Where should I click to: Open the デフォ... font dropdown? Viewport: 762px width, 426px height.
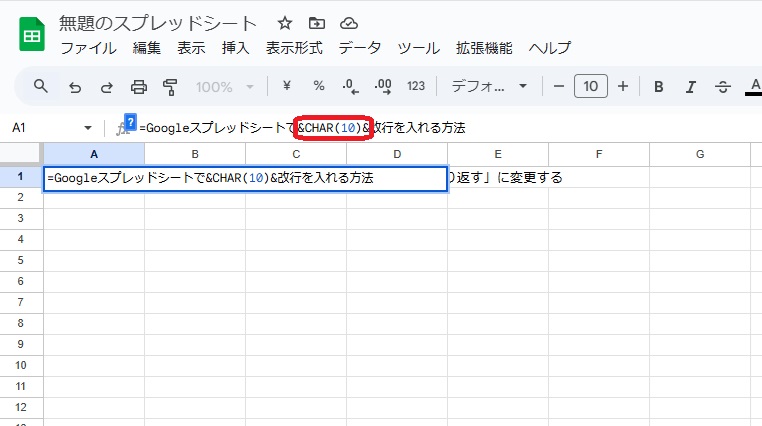pyautogui.click(x=489, y=86)
